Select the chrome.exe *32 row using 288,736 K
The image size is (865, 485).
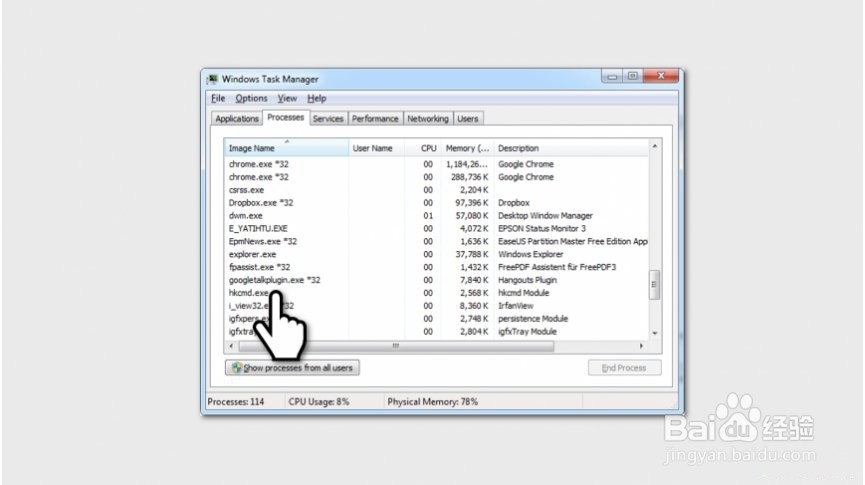436,177
